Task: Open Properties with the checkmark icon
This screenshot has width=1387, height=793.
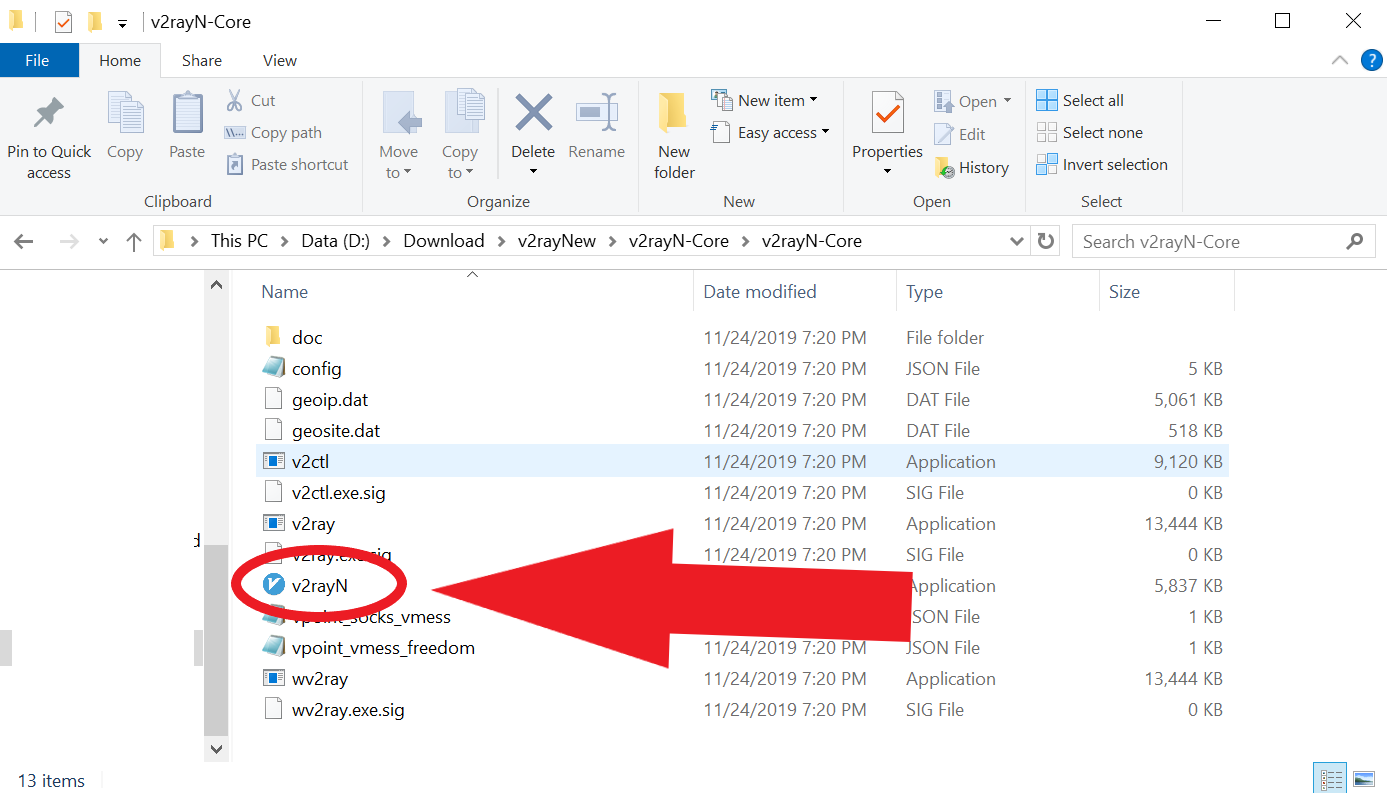Action: click(x=886, y=114)
